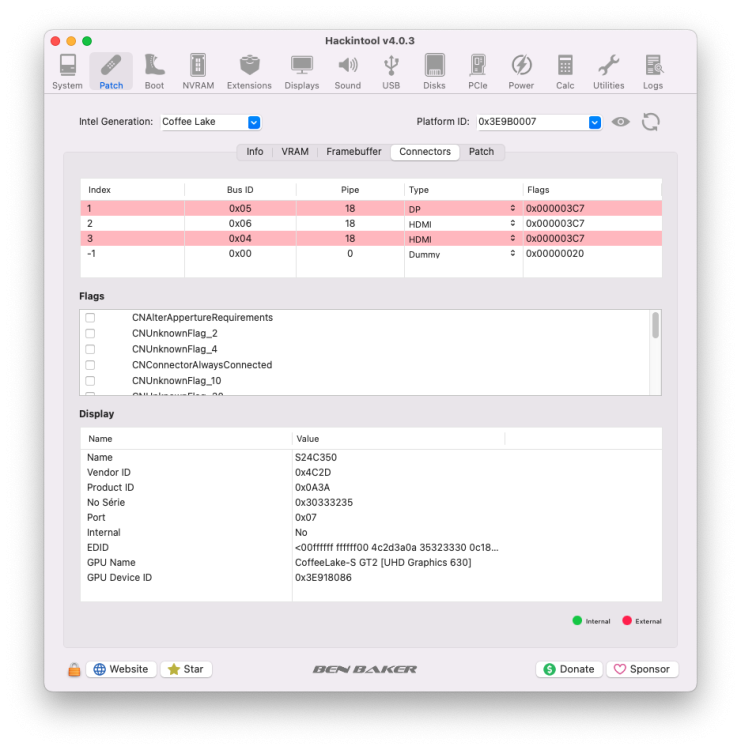The image size is (741, 750).
Task: Open the System toolbar section
Action: coord(67,72)
